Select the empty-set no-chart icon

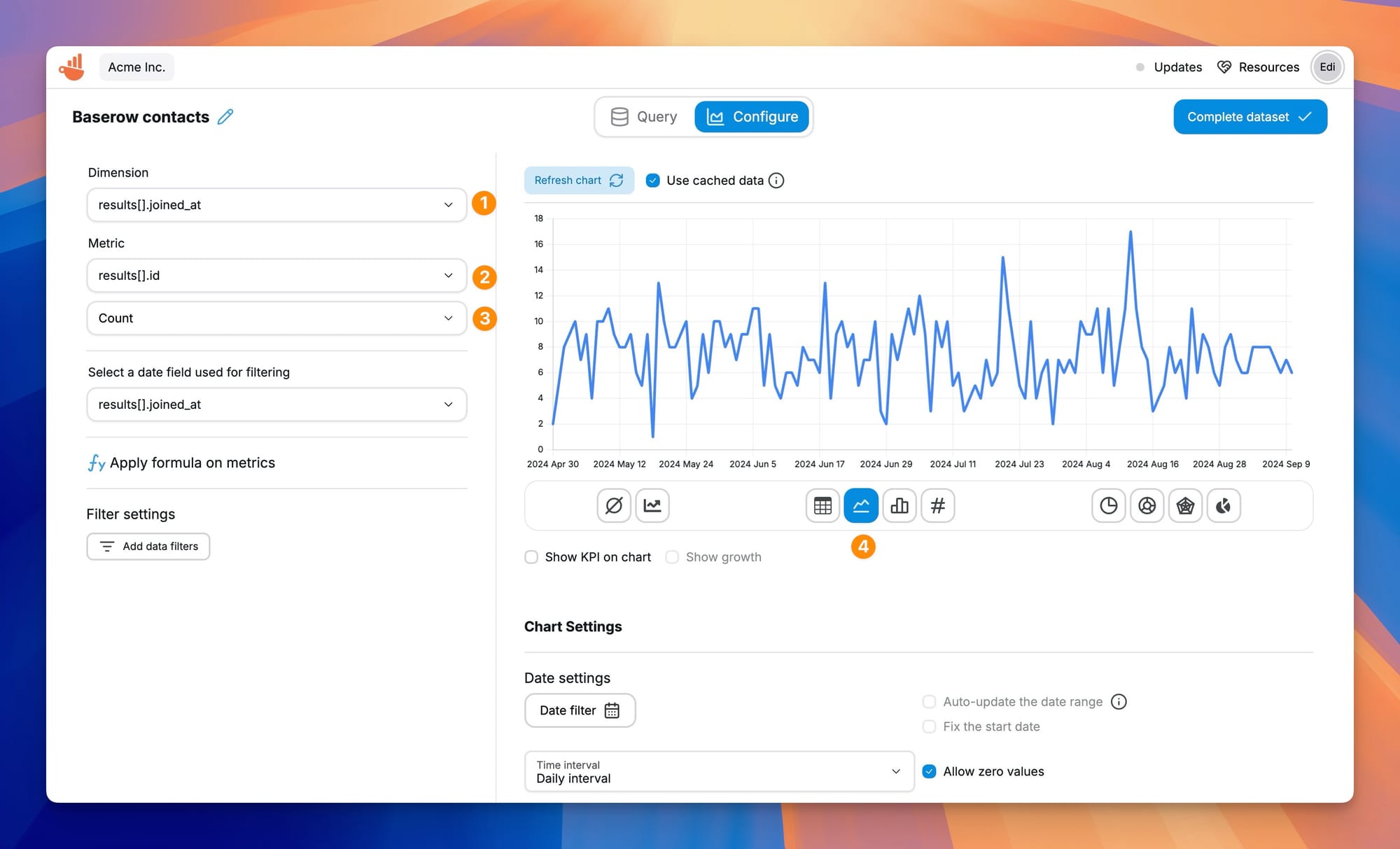(x=614, y=505)
